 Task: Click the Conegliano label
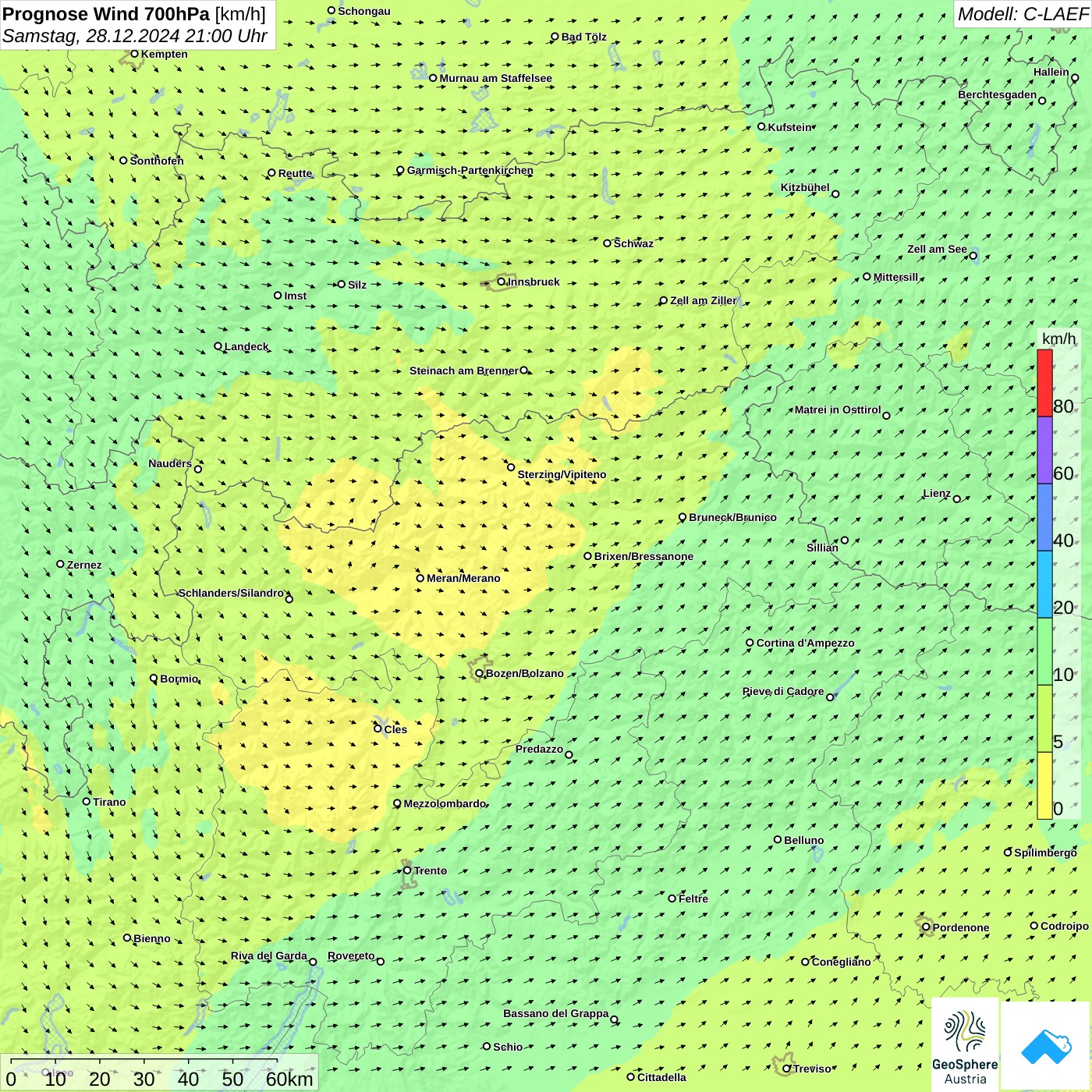tap(841, 962)
